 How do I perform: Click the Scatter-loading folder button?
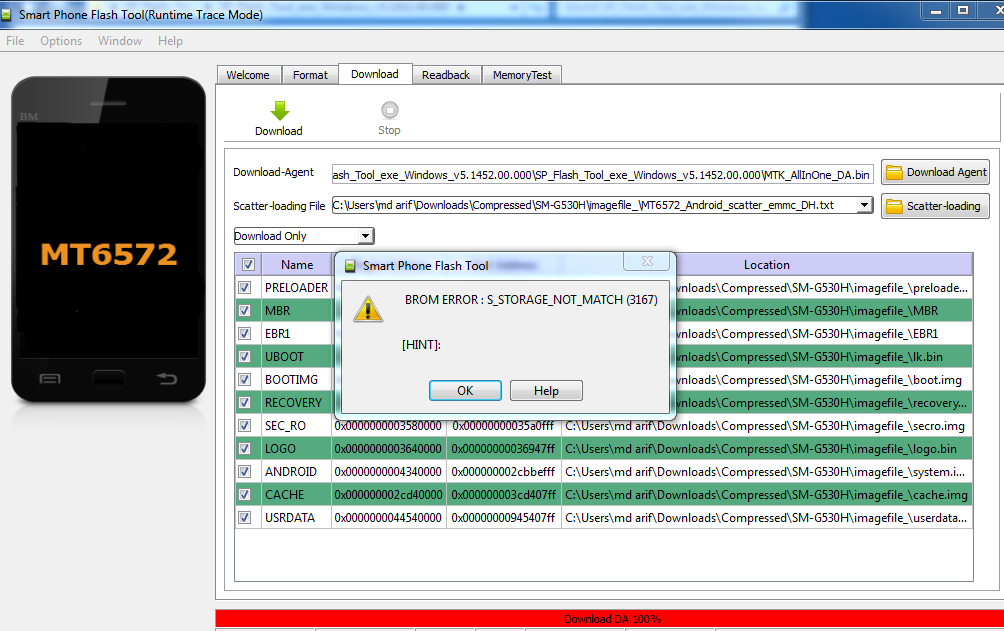934,206
